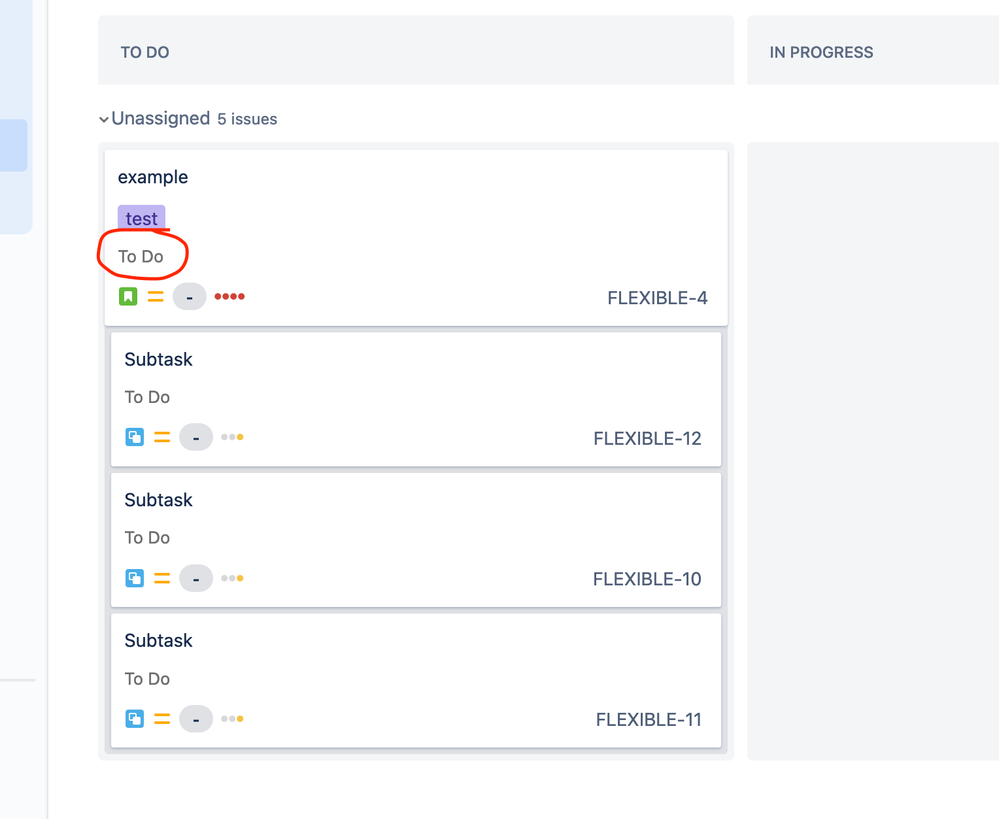Click the priority icon on FLEXIBLE-12

click(x=161, y=437)
